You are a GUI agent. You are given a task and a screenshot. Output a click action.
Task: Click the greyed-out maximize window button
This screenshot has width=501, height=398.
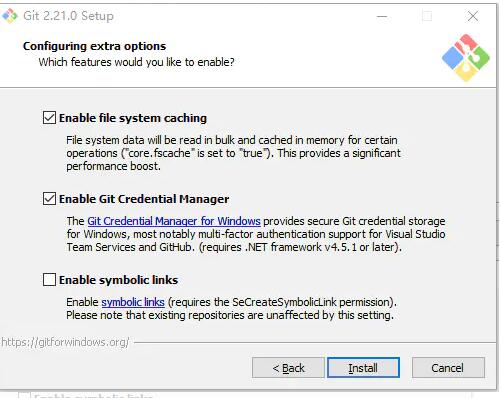click(x=427, y=16)
